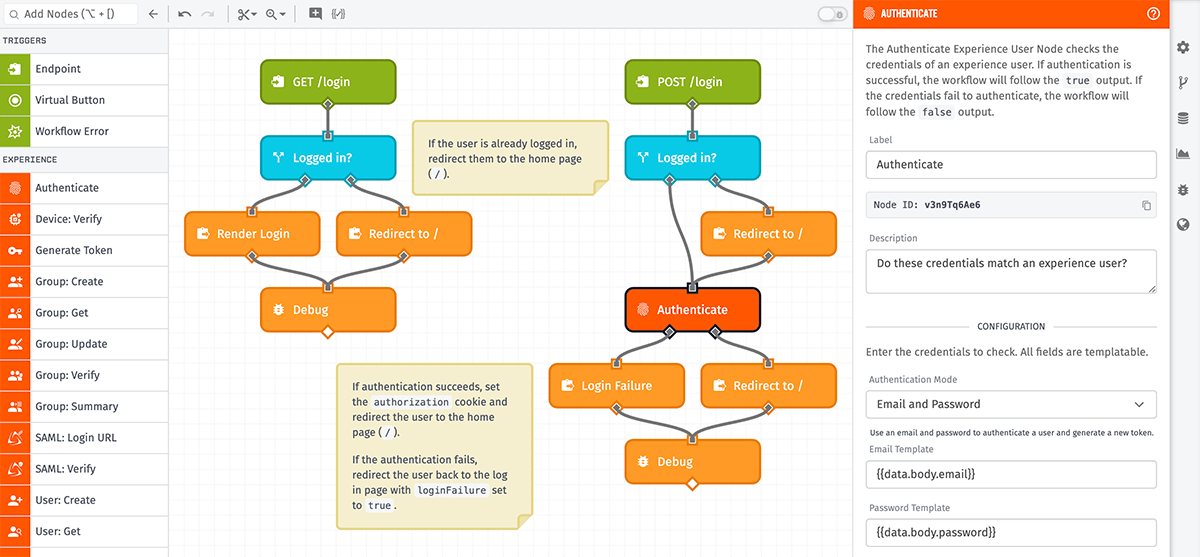Choose Device: Verify node in palette

(84, 219)
